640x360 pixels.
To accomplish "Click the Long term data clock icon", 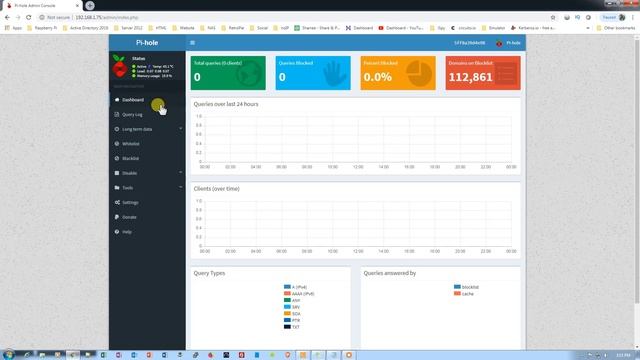I will 117,129.
